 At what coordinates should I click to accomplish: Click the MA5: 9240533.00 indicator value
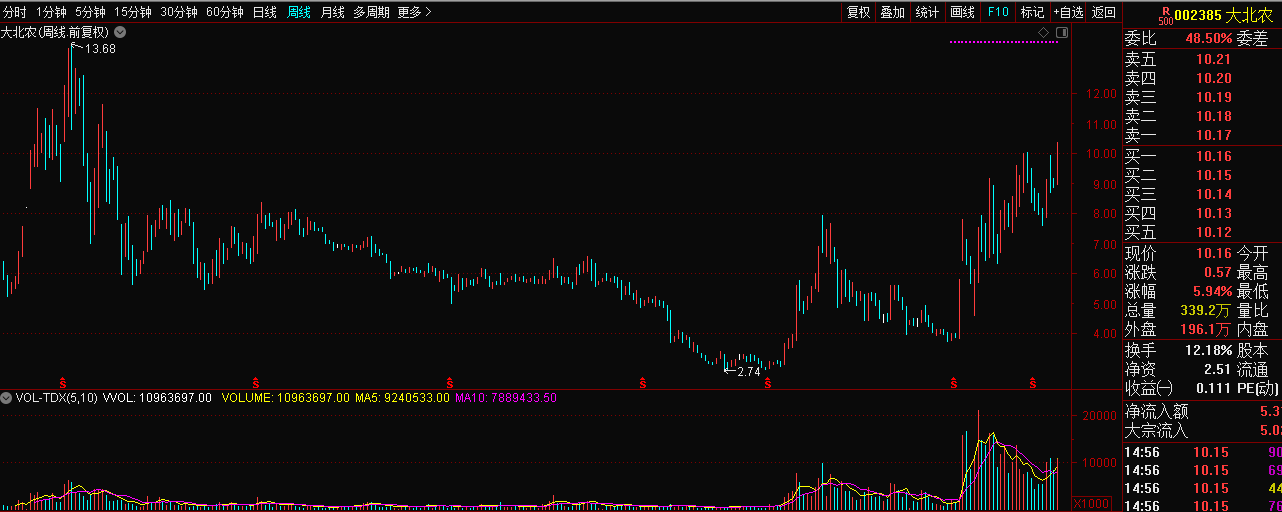tap(402, 397)
